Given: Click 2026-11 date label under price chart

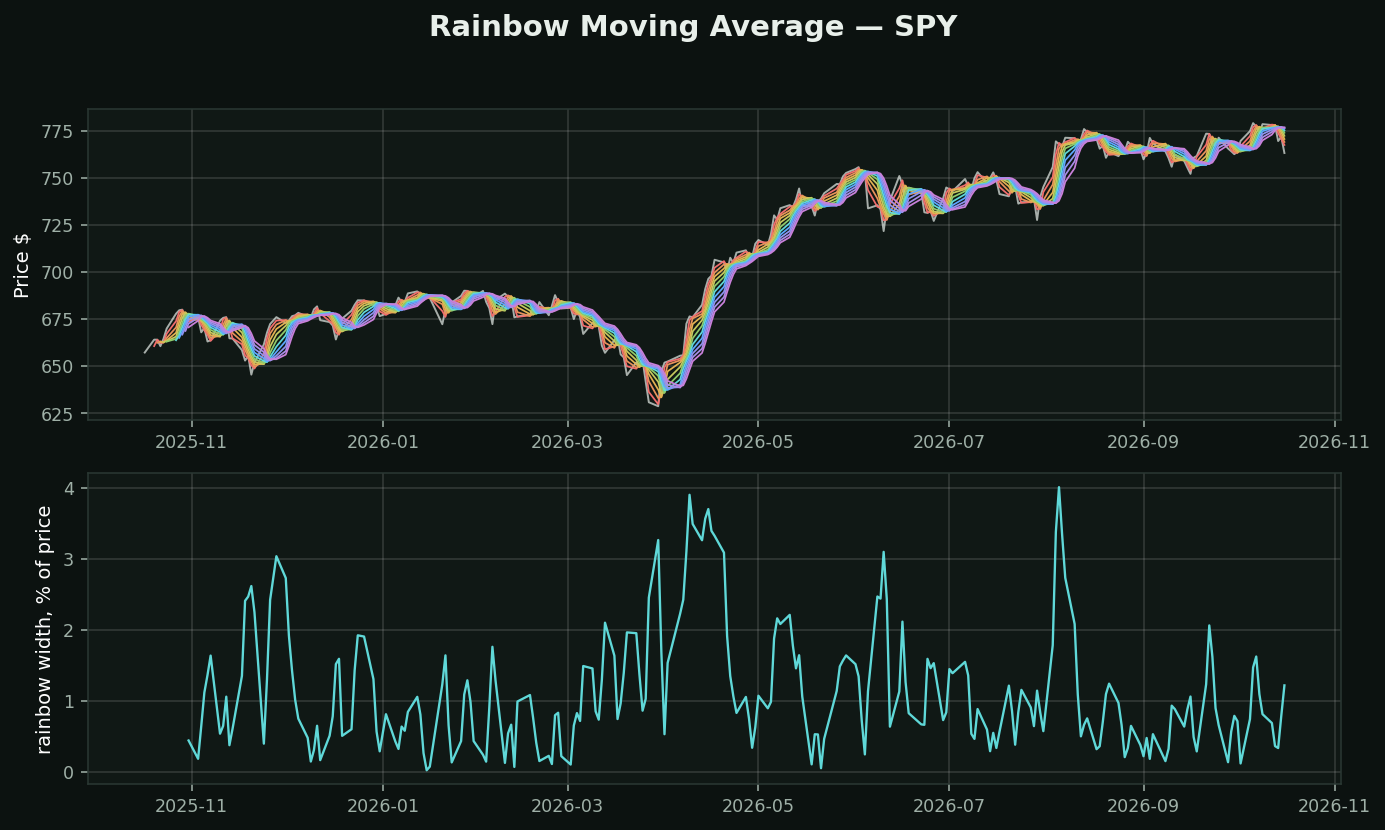Looking at the screenshot, I should [1334, 441].
